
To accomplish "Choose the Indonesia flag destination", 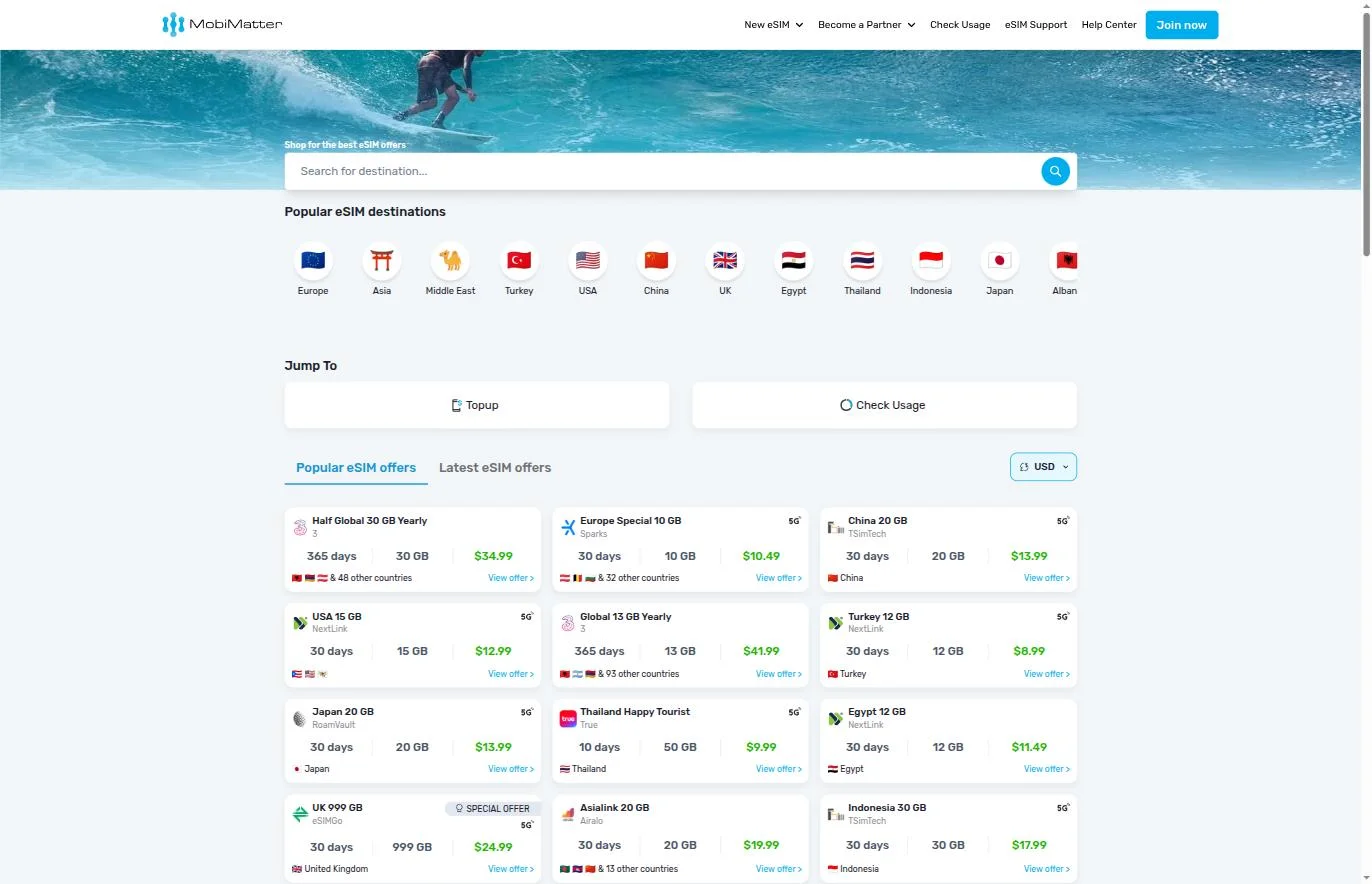I will tap(931, 261).
